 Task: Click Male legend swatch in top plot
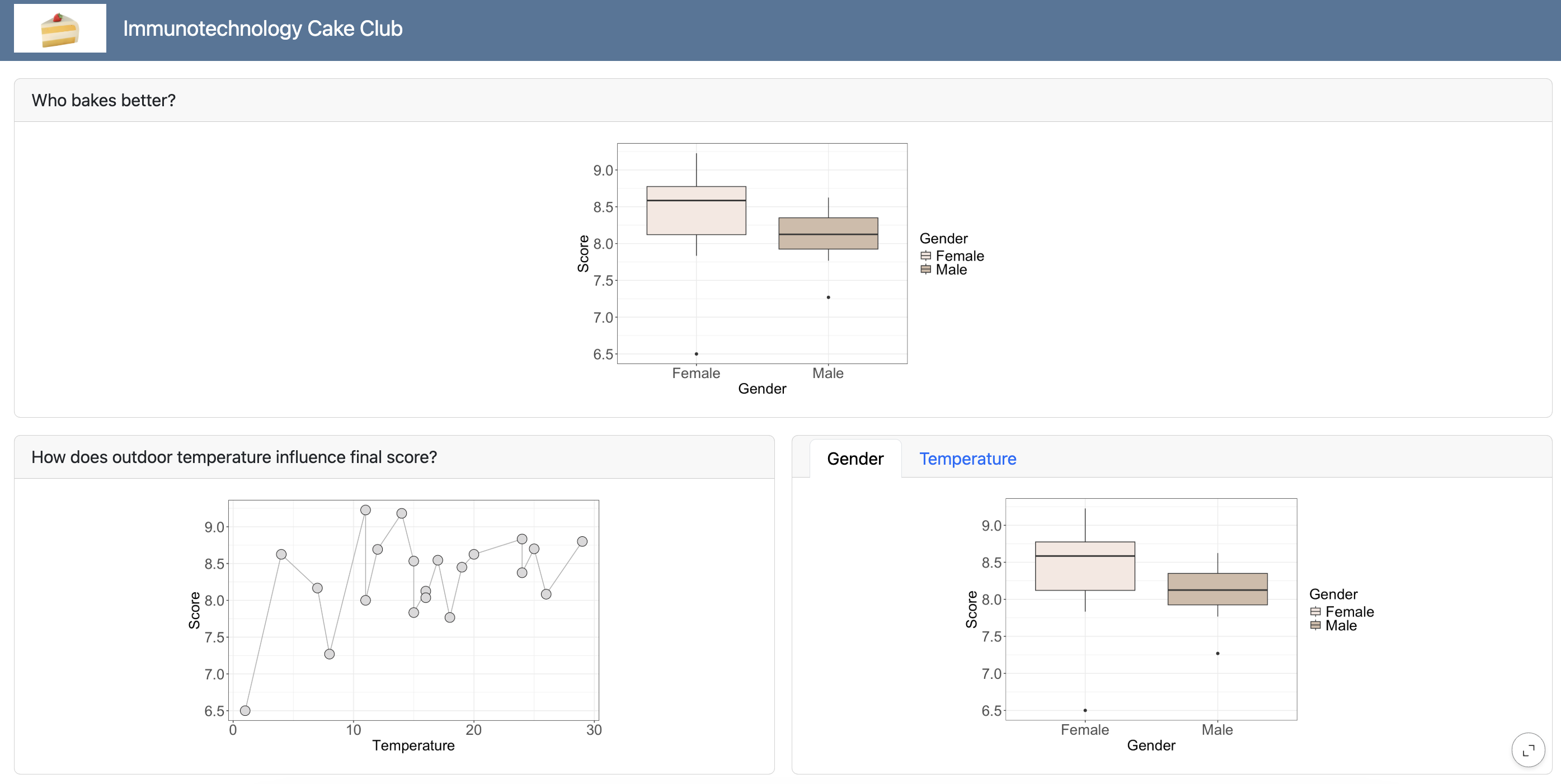tap(925, 270)
